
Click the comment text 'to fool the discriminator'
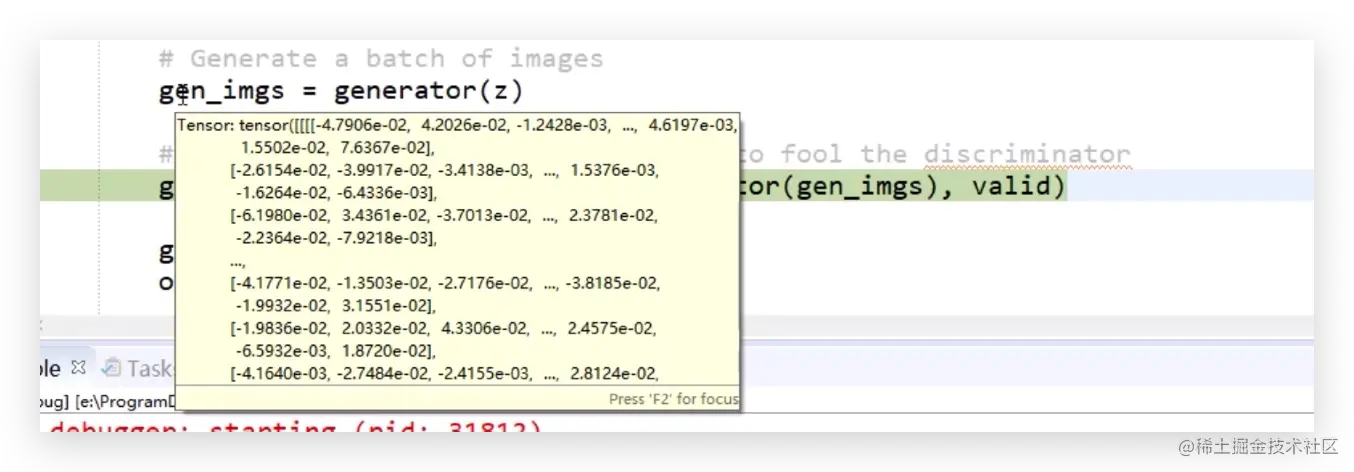936,154
